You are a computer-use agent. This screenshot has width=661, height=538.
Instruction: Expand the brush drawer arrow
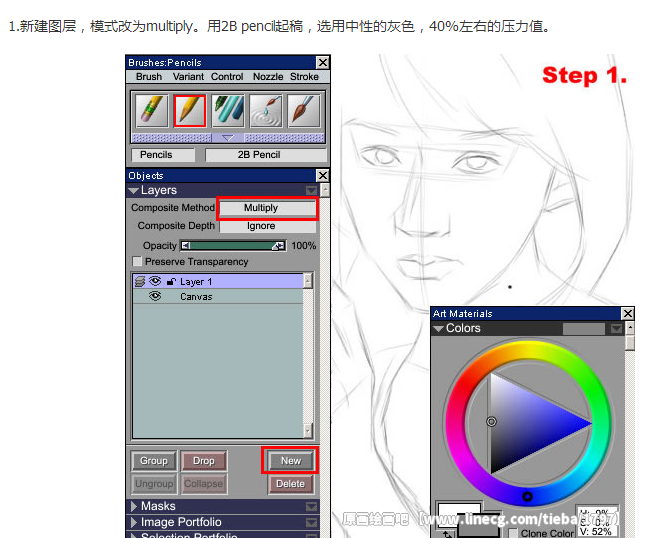pyautogui.click(x=228, y=138)
